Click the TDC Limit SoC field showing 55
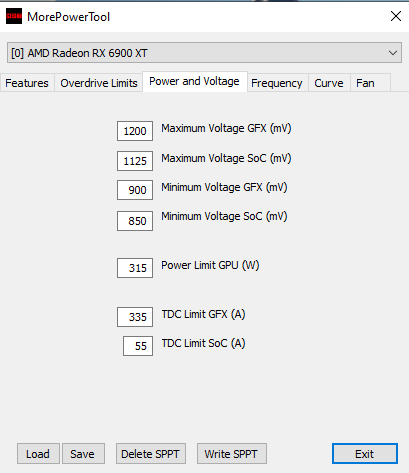Screen dimensions: 409x473 pos(138,346)
